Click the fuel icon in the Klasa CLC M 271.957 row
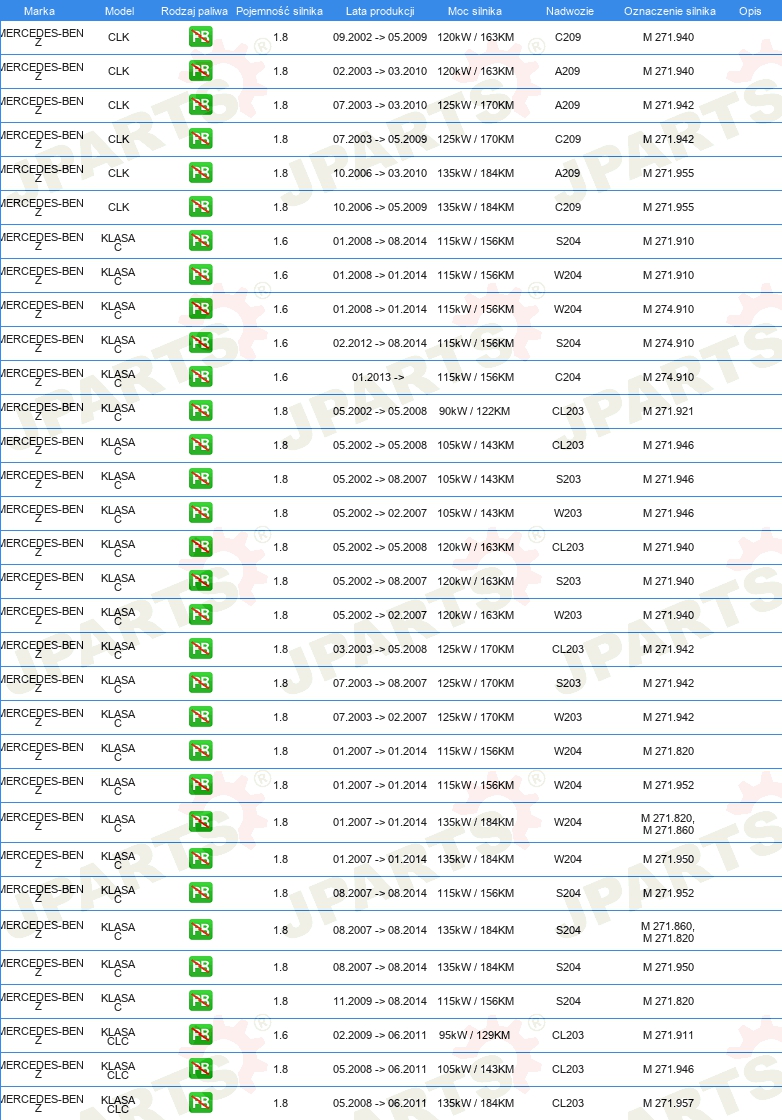The width and height of the screenshot is (782, 1120). point(201,1103)
